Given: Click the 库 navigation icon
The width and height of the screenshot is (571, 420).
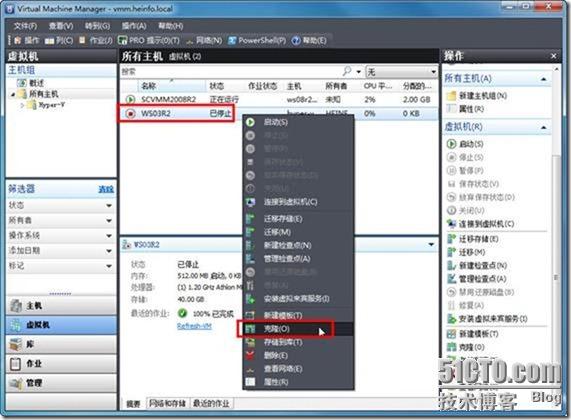Looking at the screenshot, I should coord(16,344).
